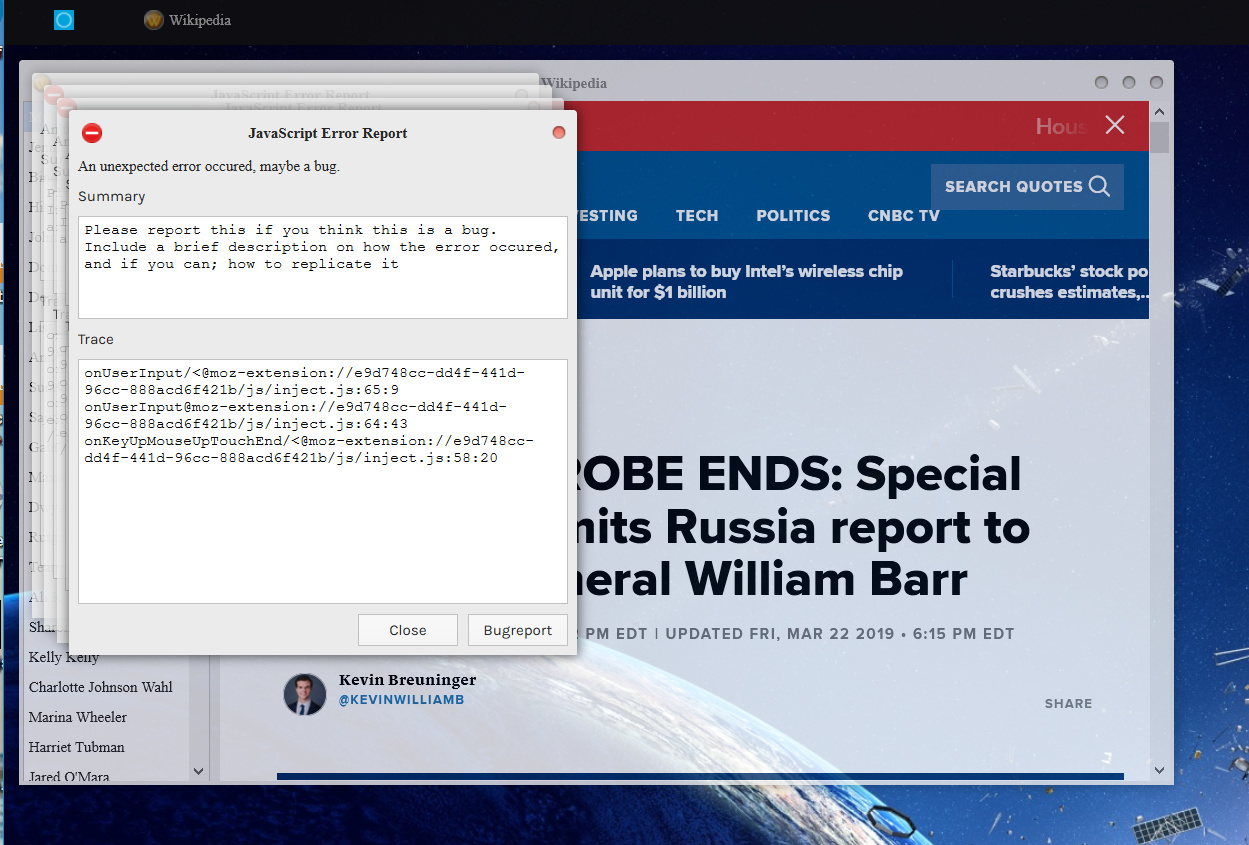The height and width of the screenshot is (845, 1249).
Task: Open Apple plans to buy Intel headline
Action: tap(747, 282)
